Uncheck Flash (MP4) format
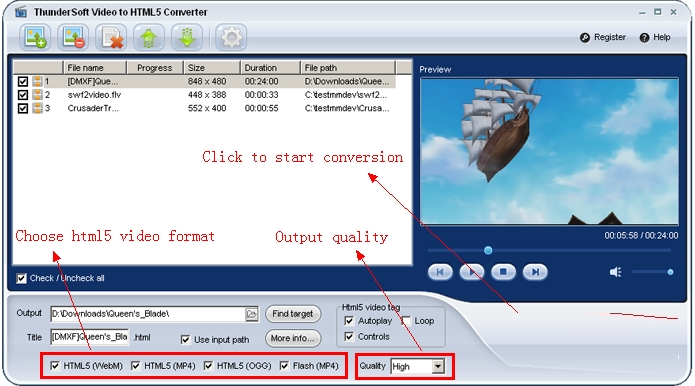This screenshot has width=695, height=386. pos(284,366)
